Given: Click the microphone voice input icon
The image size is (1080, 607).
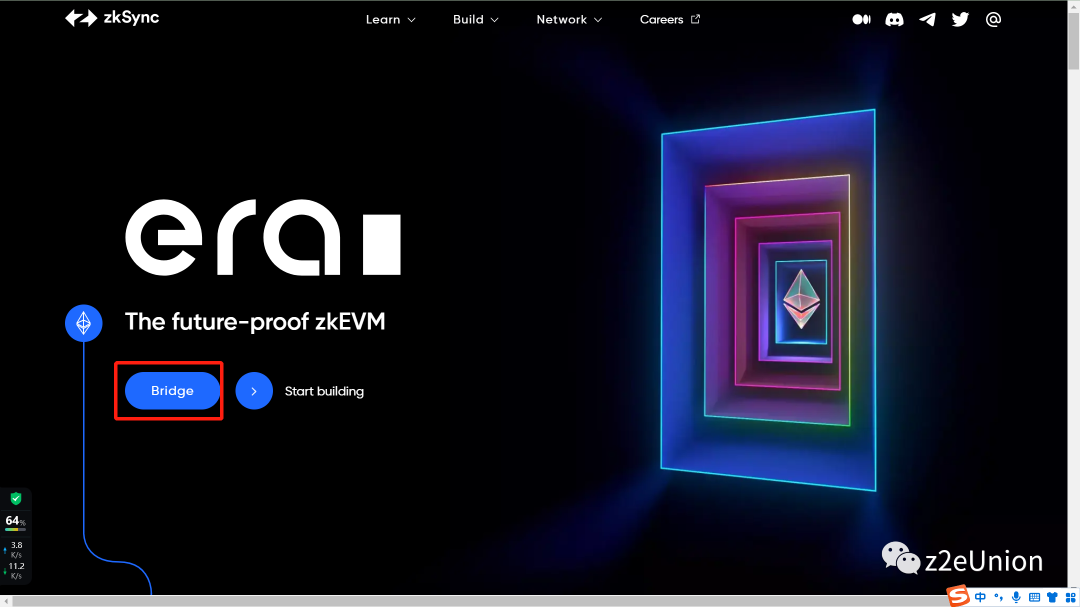Looking at the screenshot, I should pos(1016,597).
